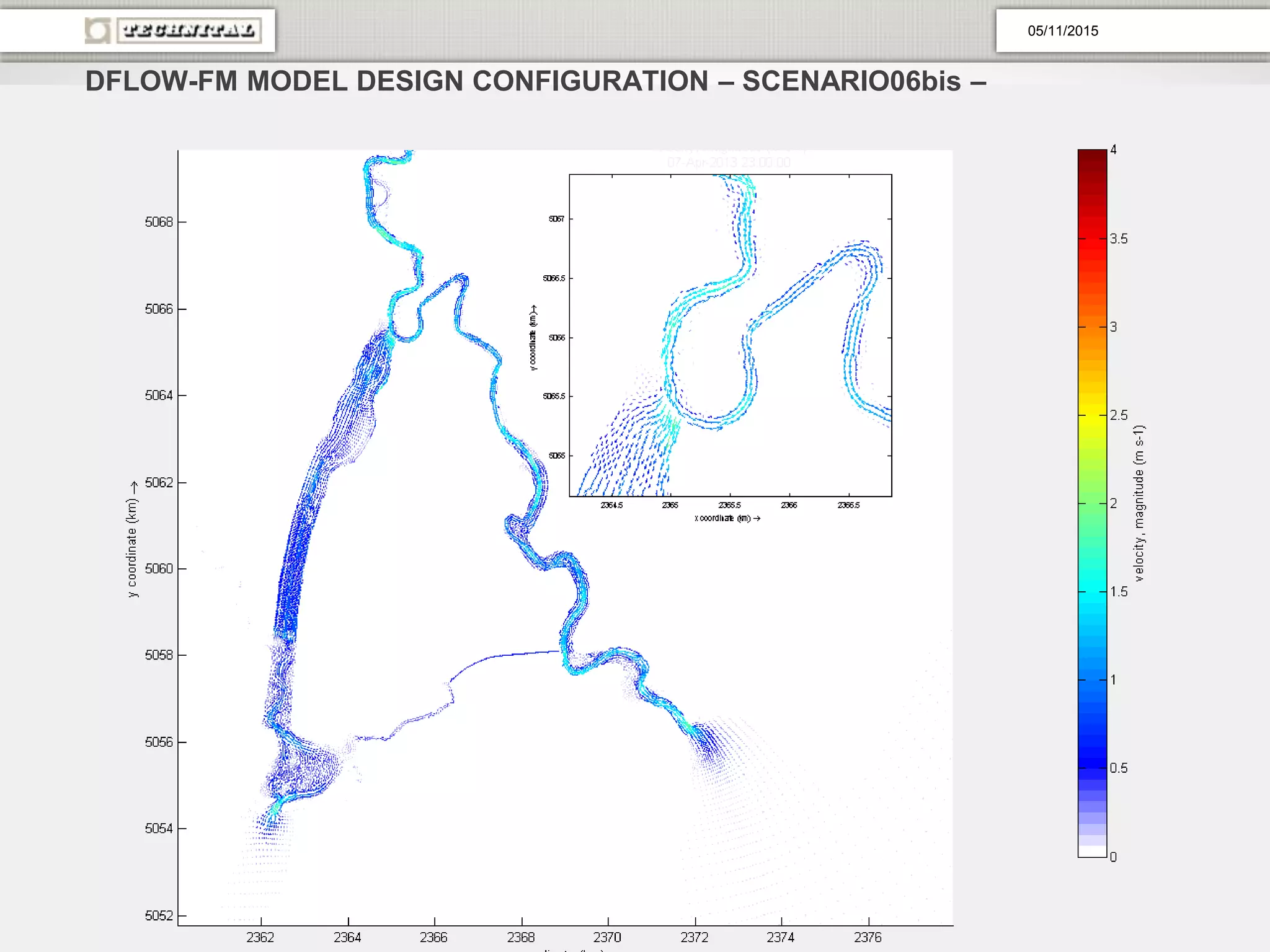The height and width of the screenshot is (952, 1270).
Task: Click x-axis tick label 2374
Action: (x=781, y=937)
